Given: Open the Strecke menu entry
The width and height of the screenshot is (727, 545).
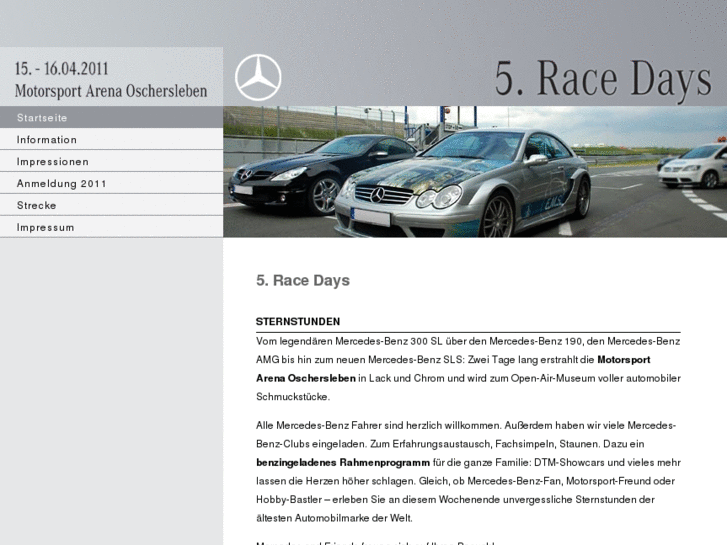Looking at the screenshot, I should [111, 205].
